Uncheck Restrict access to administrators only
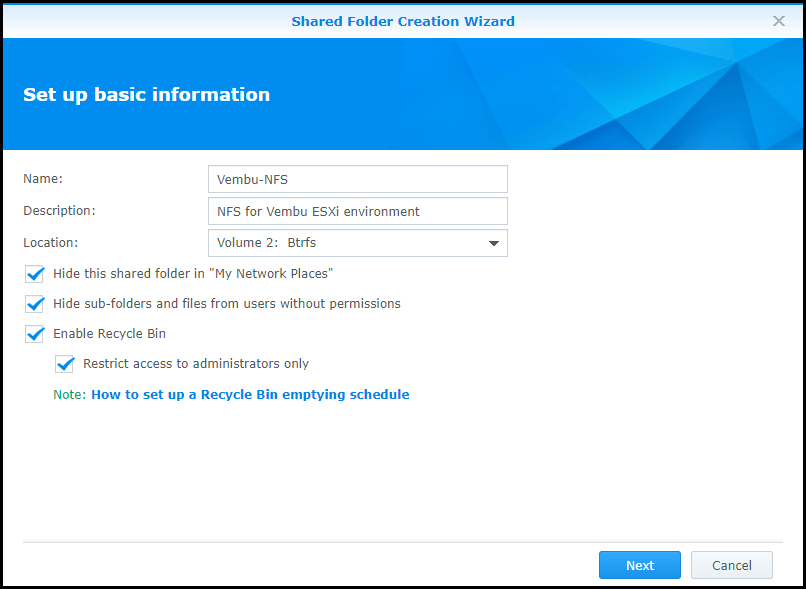This screenshot has width=806, height=589. [65, 364]
